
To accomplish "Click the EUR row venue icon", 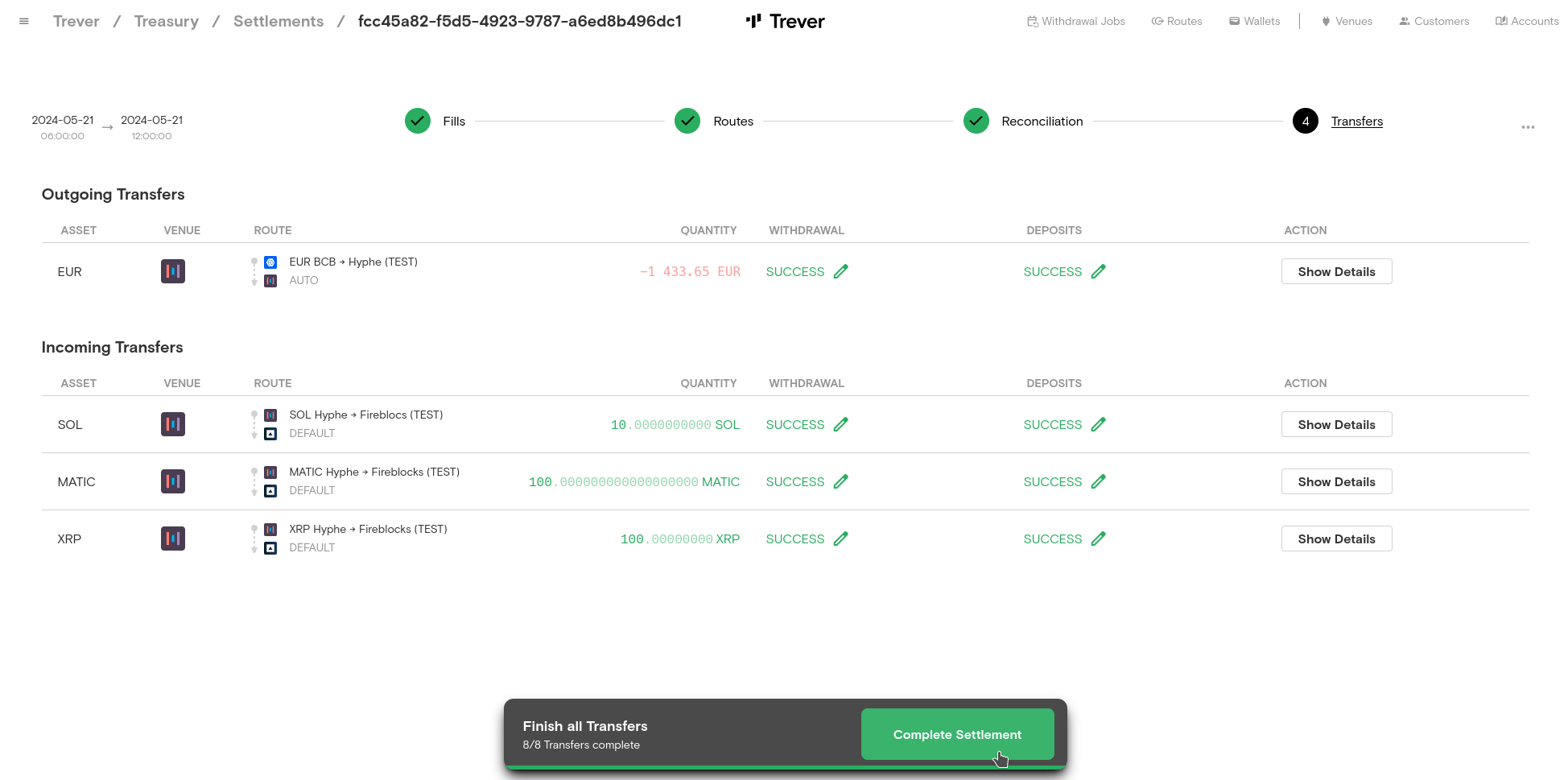I will click(x=173, y=272).
